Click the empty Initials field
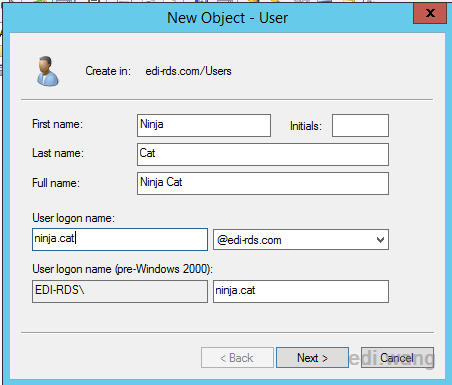The image size is (452, 385). point(360,125)
